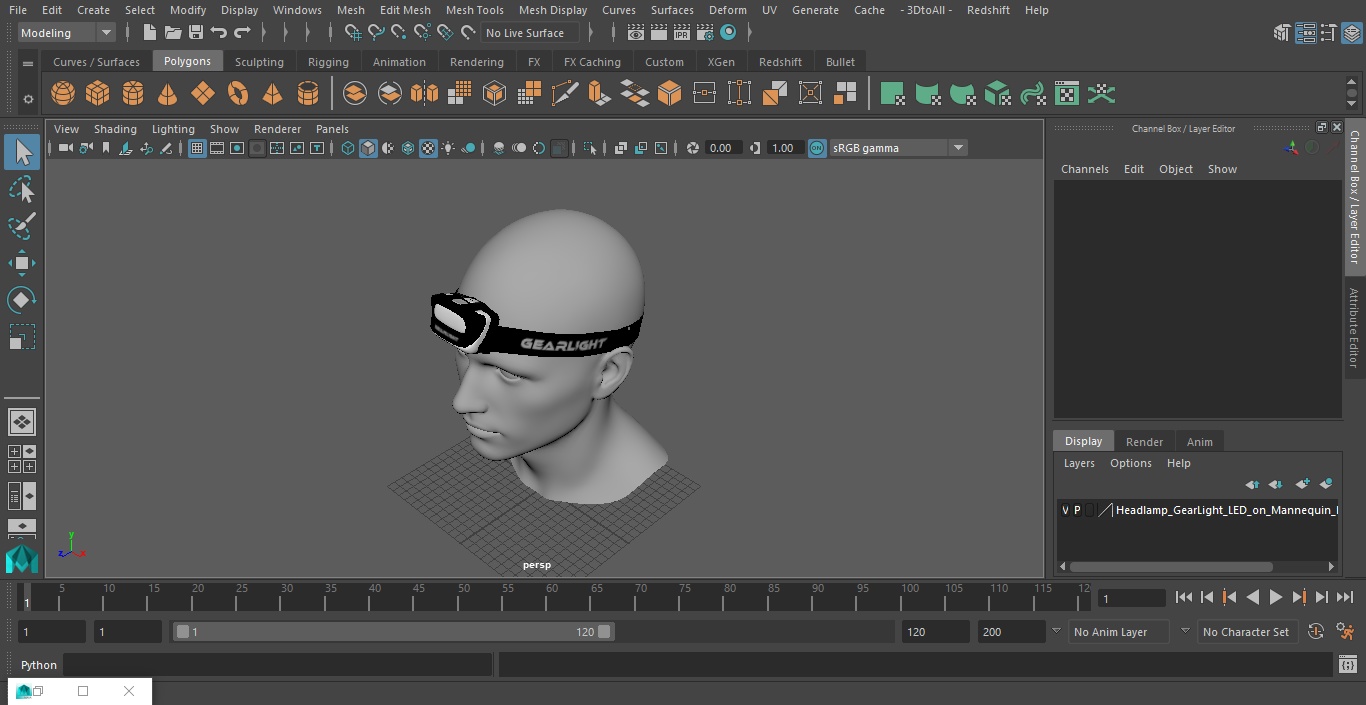
Task: Open the Mesh Tools menu
Action: 475,10
